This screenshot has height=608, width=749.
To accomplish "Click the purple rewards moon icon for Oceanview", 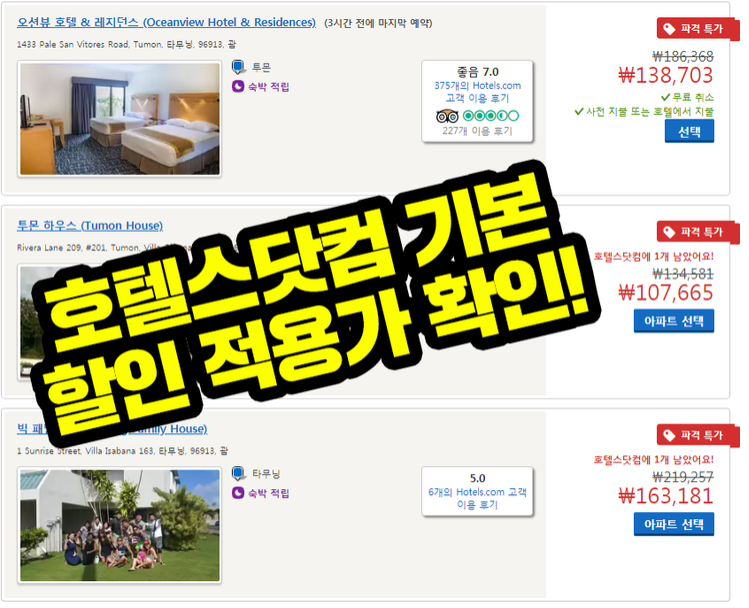I will click(x=238, y=87).
